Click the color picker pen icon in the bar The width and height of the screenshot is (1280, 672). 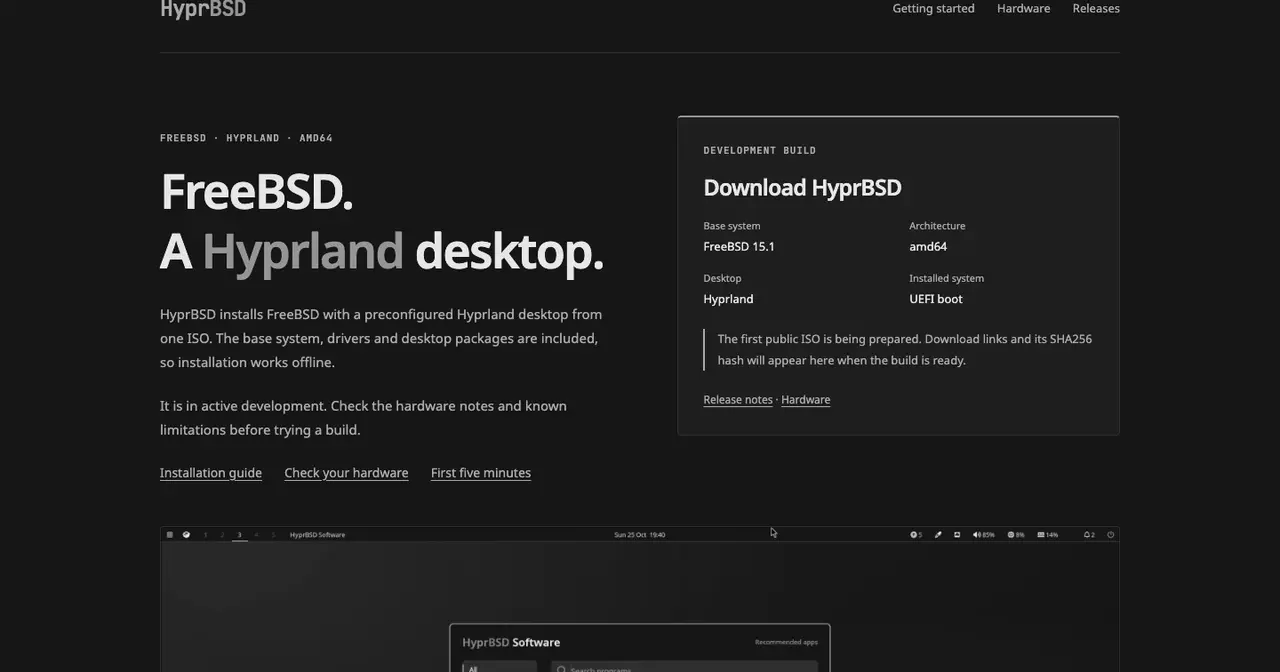(x=938, y=535)
